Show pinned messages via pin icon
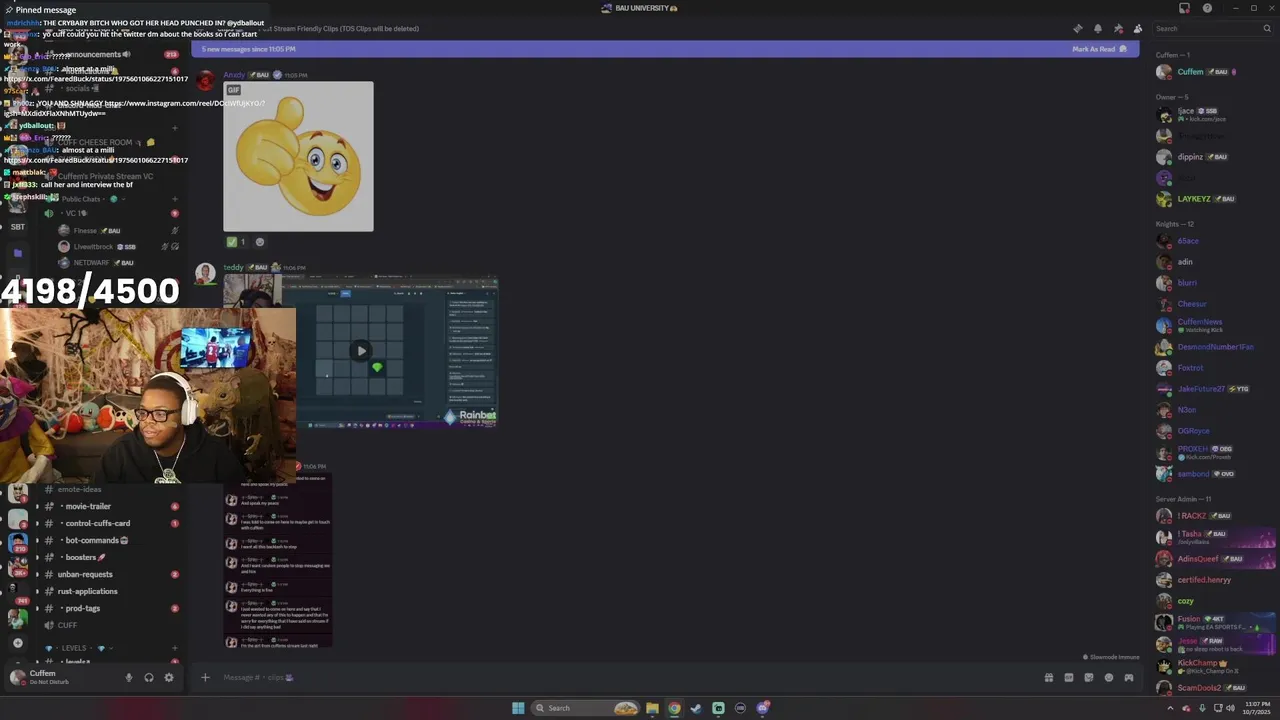1280x720 pixels. [x=1118, y=29]
